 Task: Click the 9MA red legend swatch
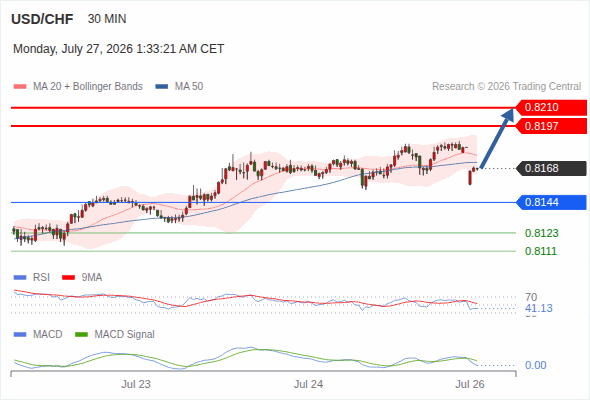(68, 278)
